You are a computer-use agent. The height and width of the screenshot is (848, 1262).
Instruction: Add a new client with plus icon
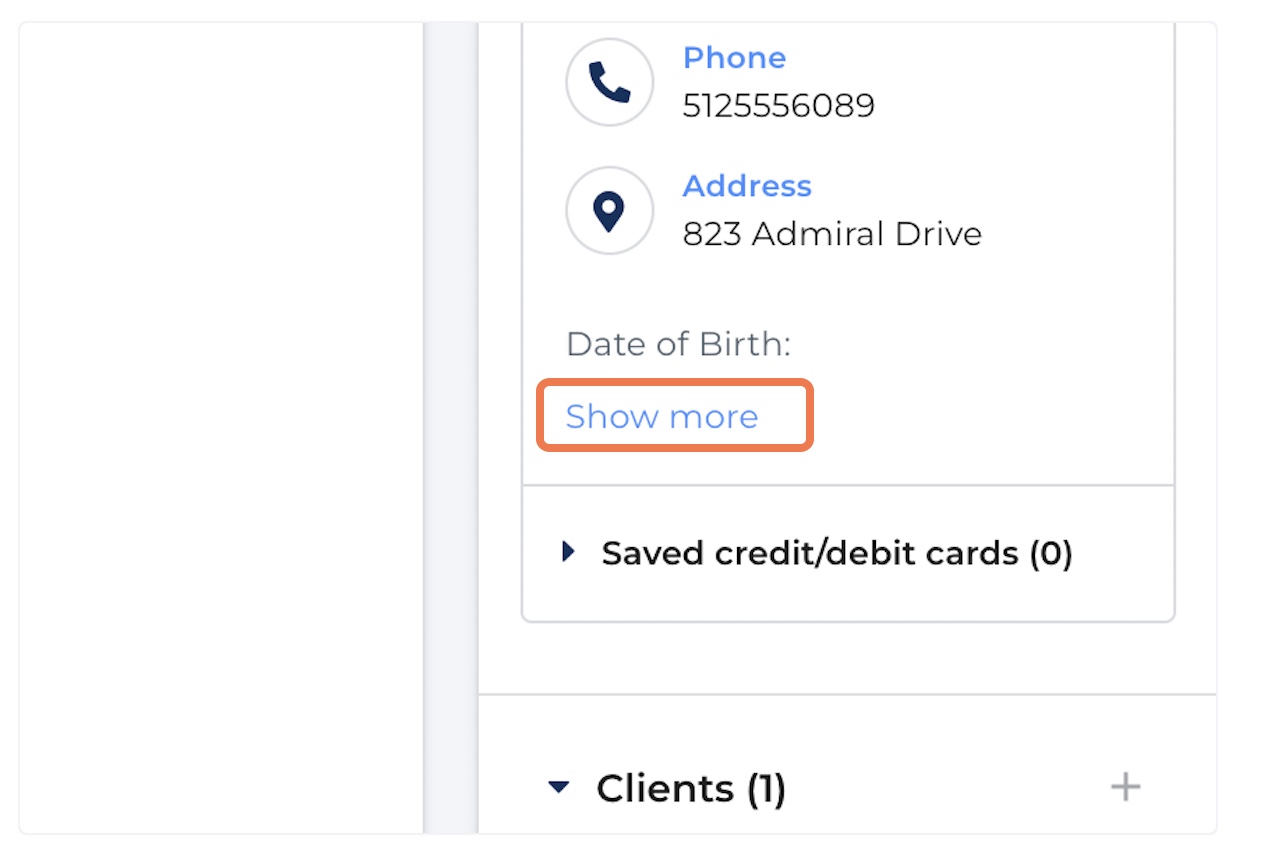click(1125, 787)
